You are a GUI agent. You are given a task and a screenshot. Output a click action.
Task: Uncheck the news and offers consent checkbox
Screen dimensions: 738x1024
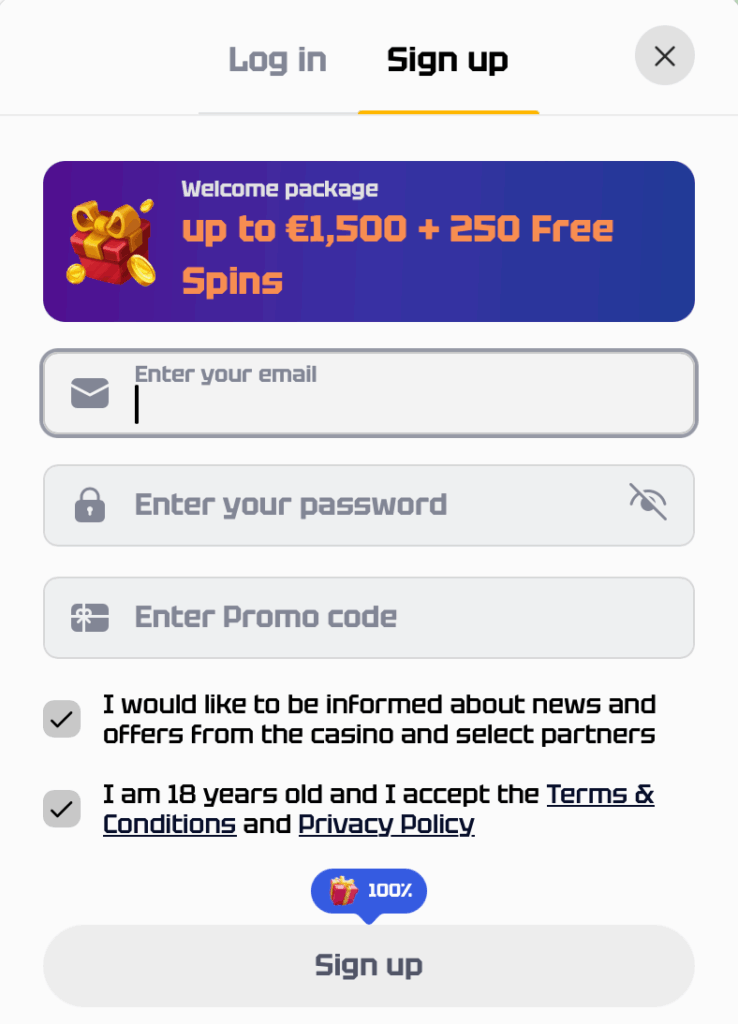click(62, 718)
